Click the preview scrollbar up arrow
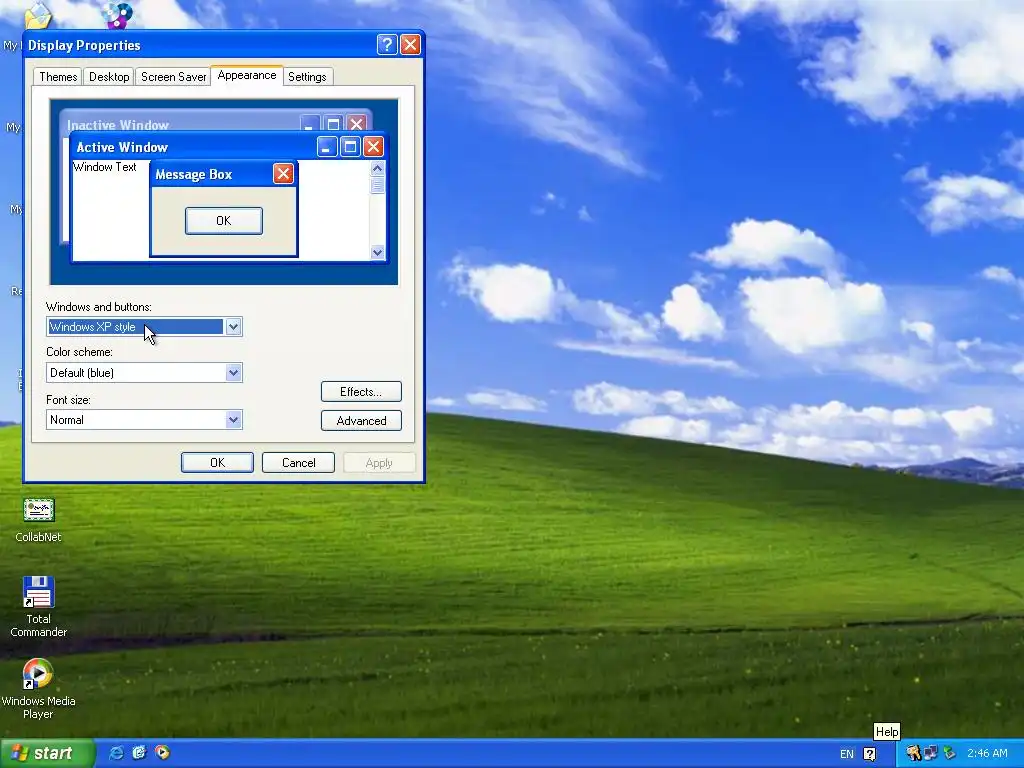Image resolution: width=1024 pixels, height=768 pixels. [377, 168]
